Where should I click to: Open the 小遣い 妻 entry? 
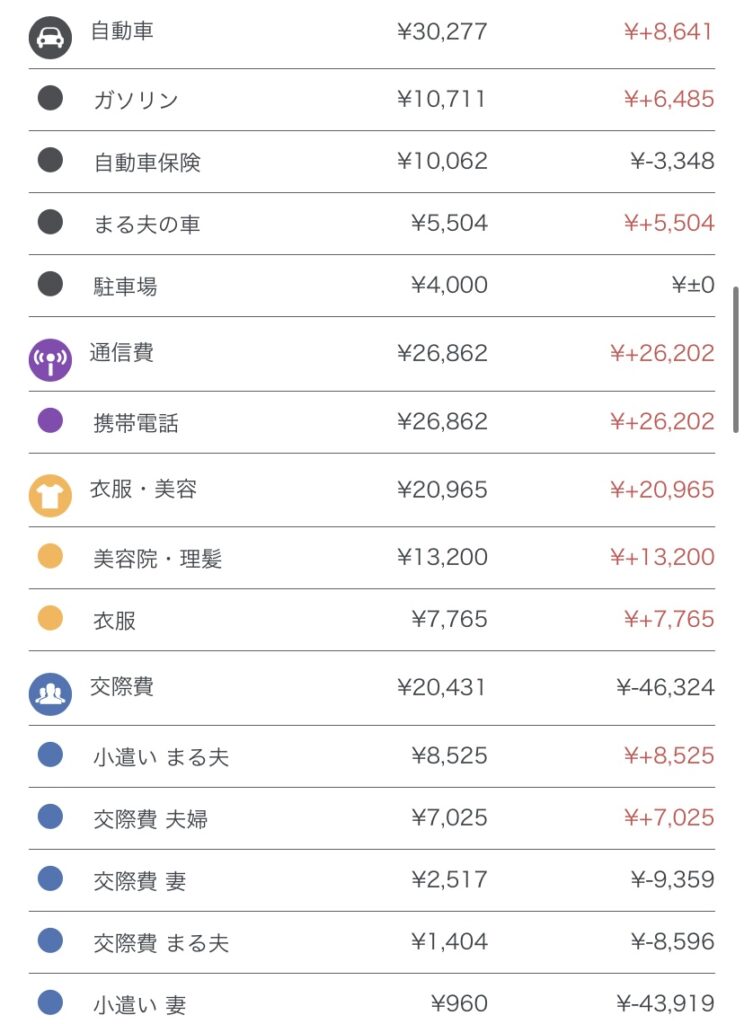140,1004
